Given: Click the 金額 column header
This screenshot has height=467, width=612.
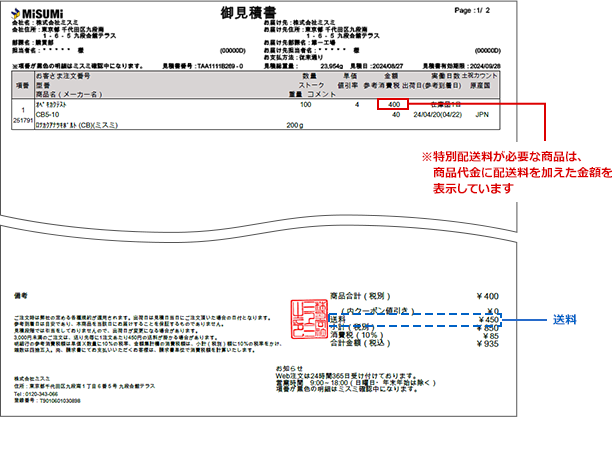Looking at the screenshot, I should 391,76.
